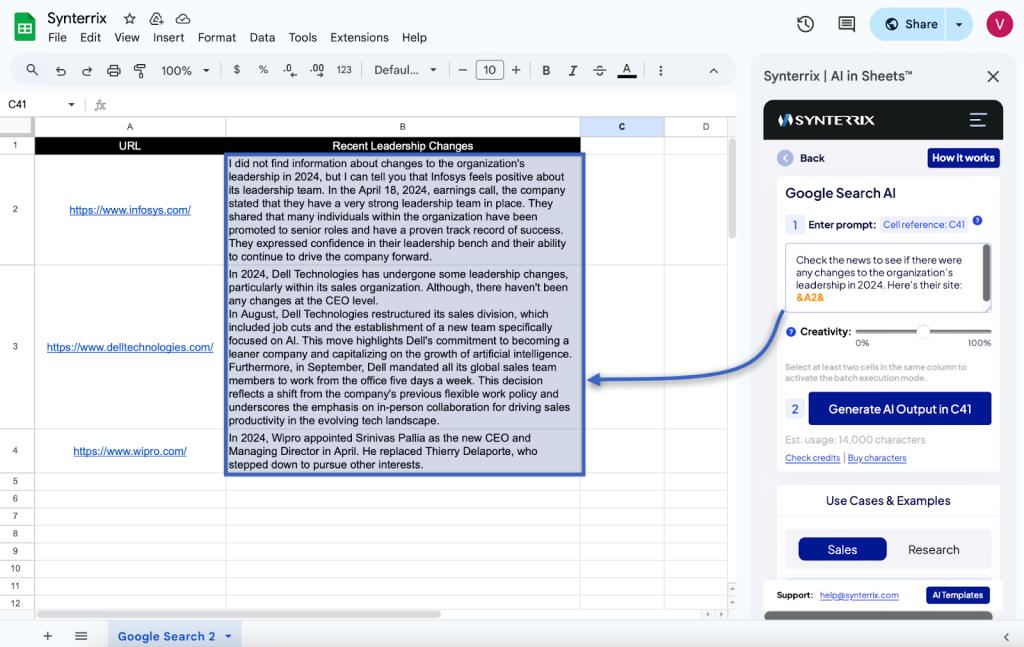
Task: Open the wipro.com link in A4
Action: pyautogui.click(x=130, y=450)
